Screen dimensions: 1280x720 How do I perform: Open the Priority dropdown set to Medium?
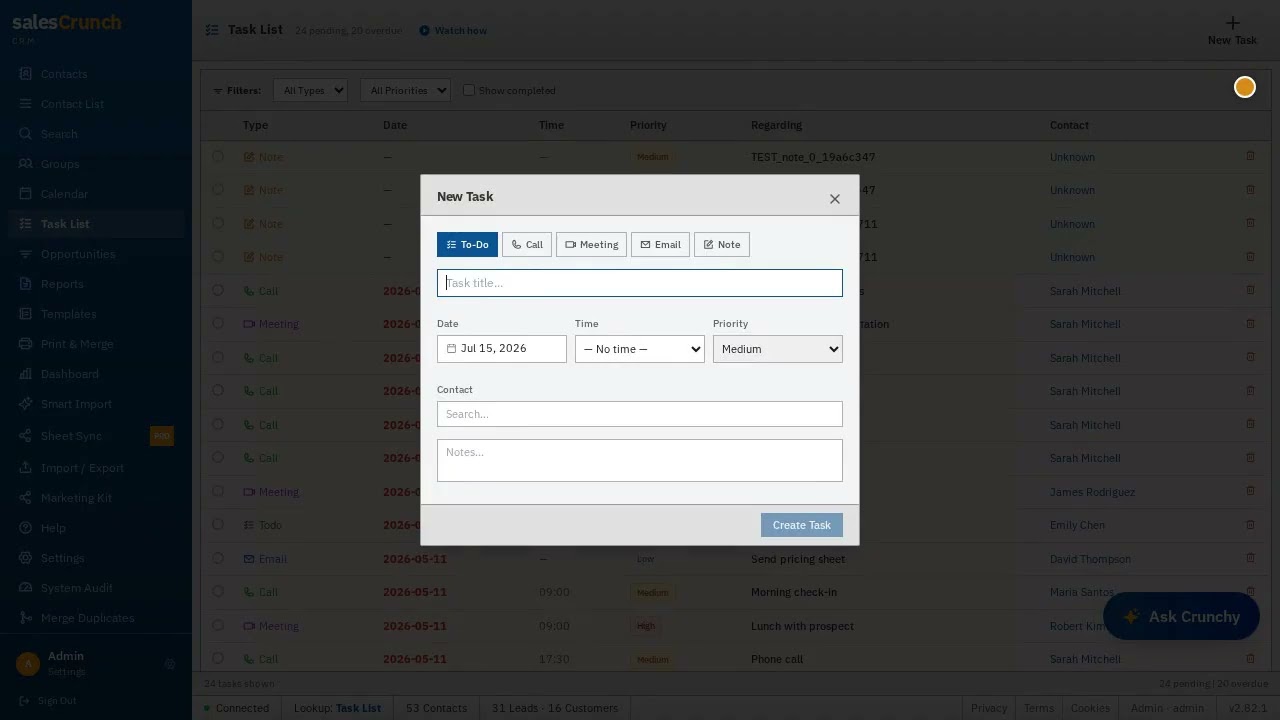coord(778,349)
